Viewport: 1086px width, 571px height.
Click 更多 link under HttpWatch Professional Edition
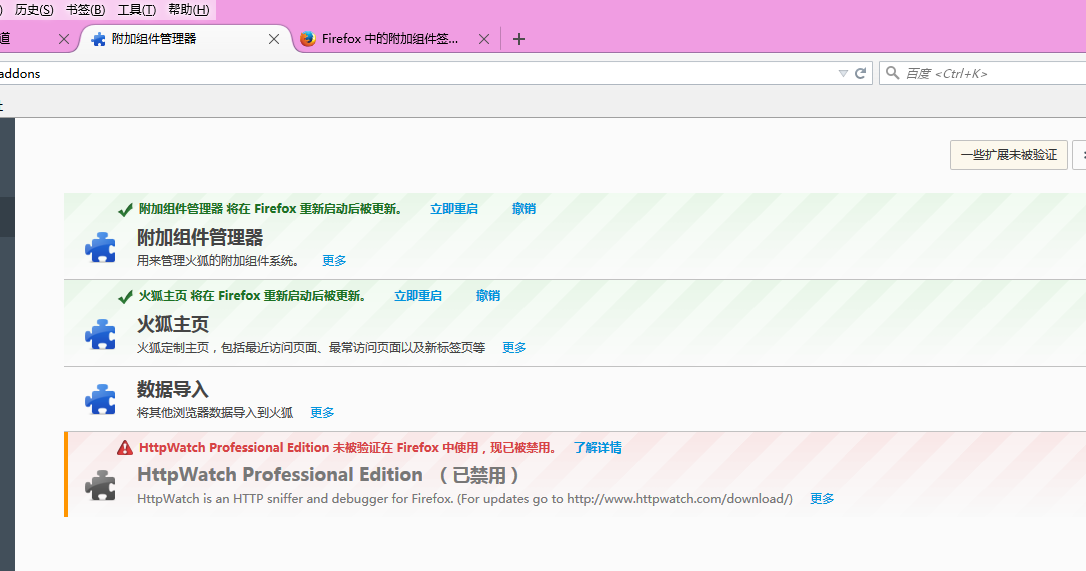tap(822, 499)
